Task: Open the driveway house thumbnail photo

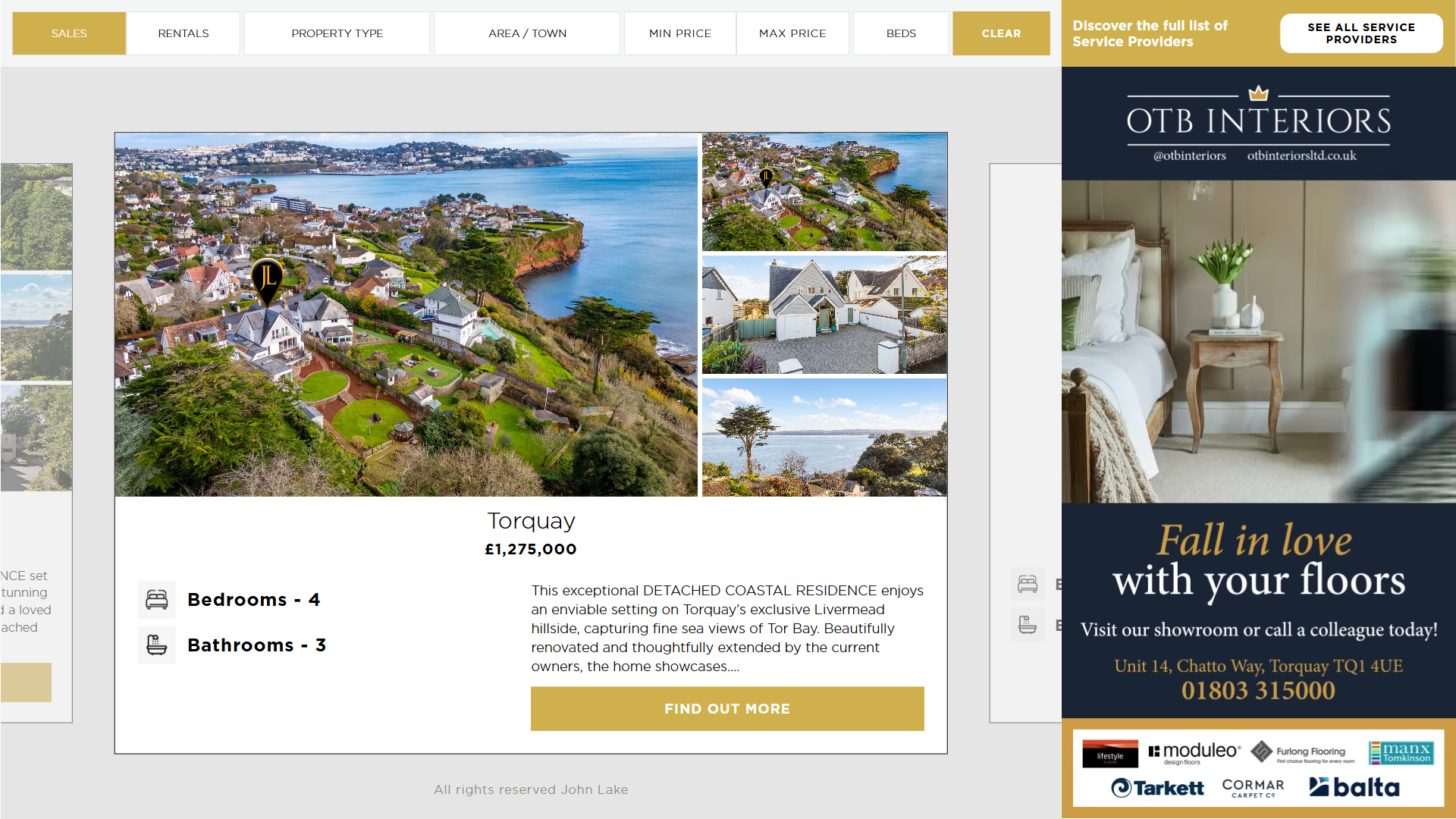Action: pyautogui.click(x=824, y=315)
